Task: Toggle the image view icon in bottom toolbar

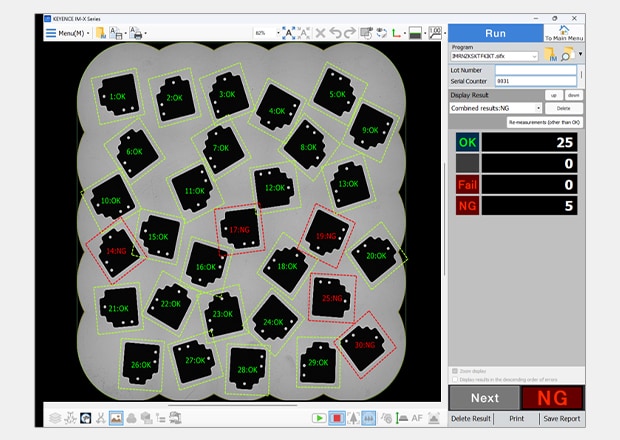Action: pyautogui.click(x=116, y=418)
